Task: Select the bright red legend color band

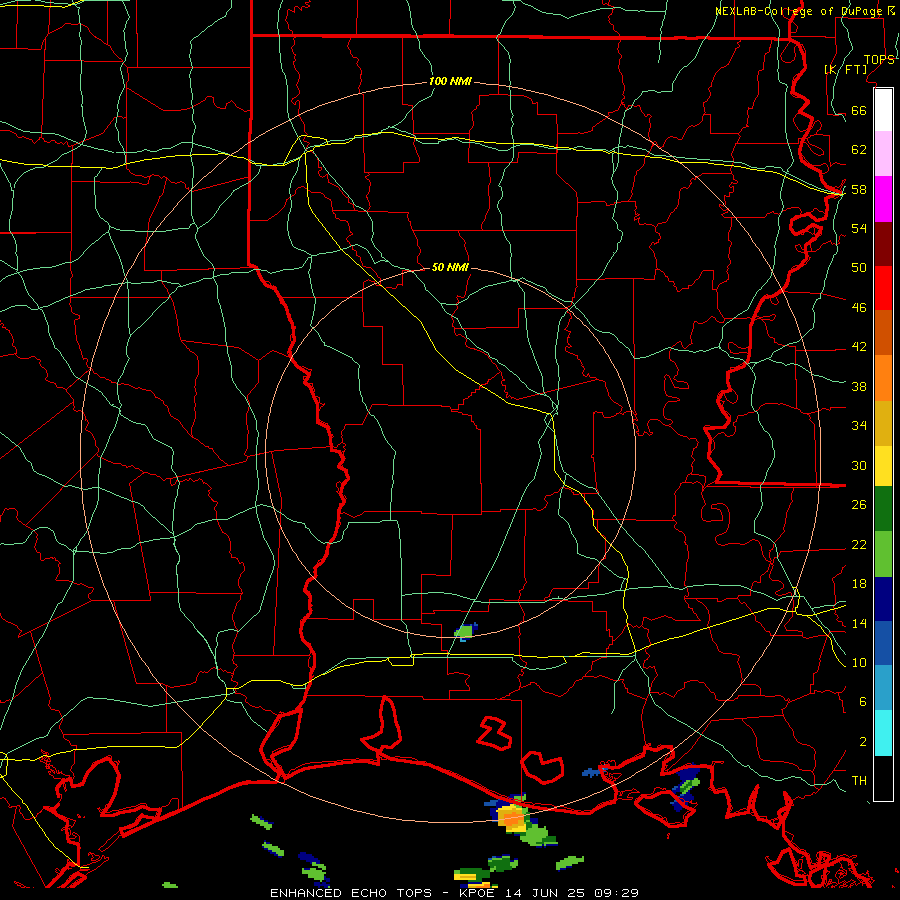Action: pyautogui.click(x=883, y=288)
